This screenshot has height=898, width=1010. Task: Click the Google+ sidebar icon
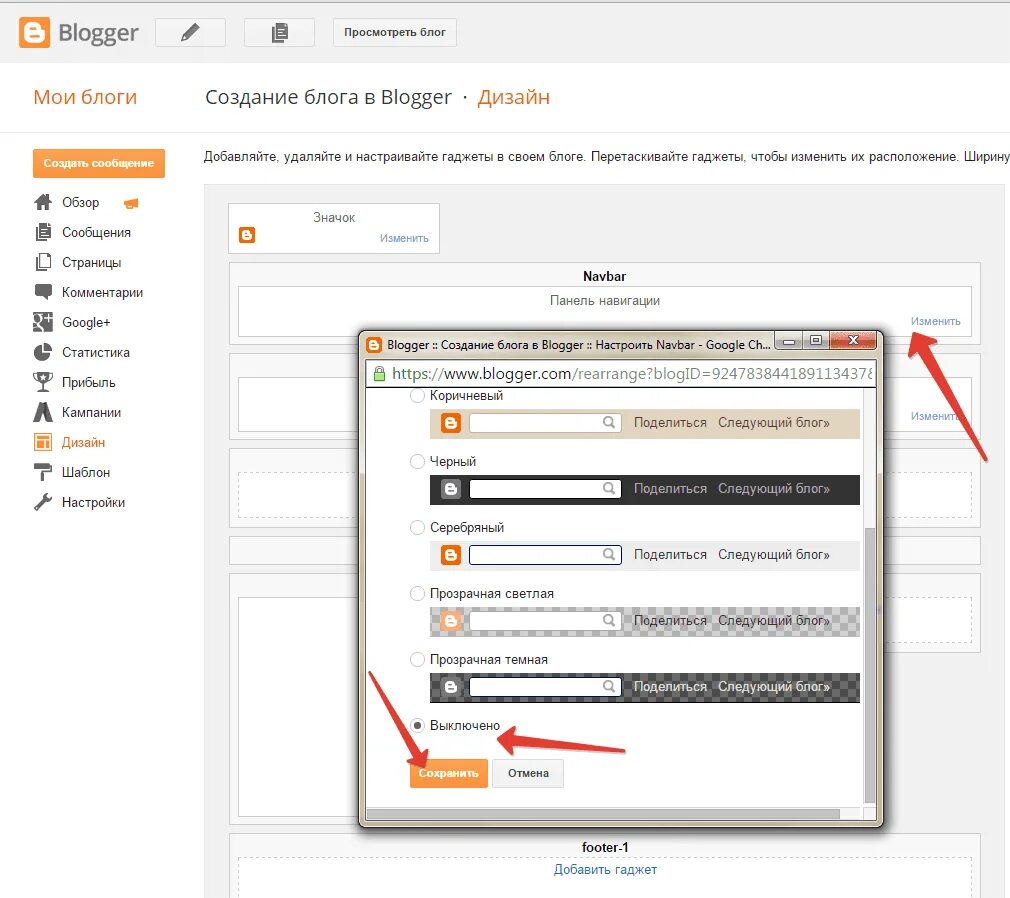[x=43, y=322]
